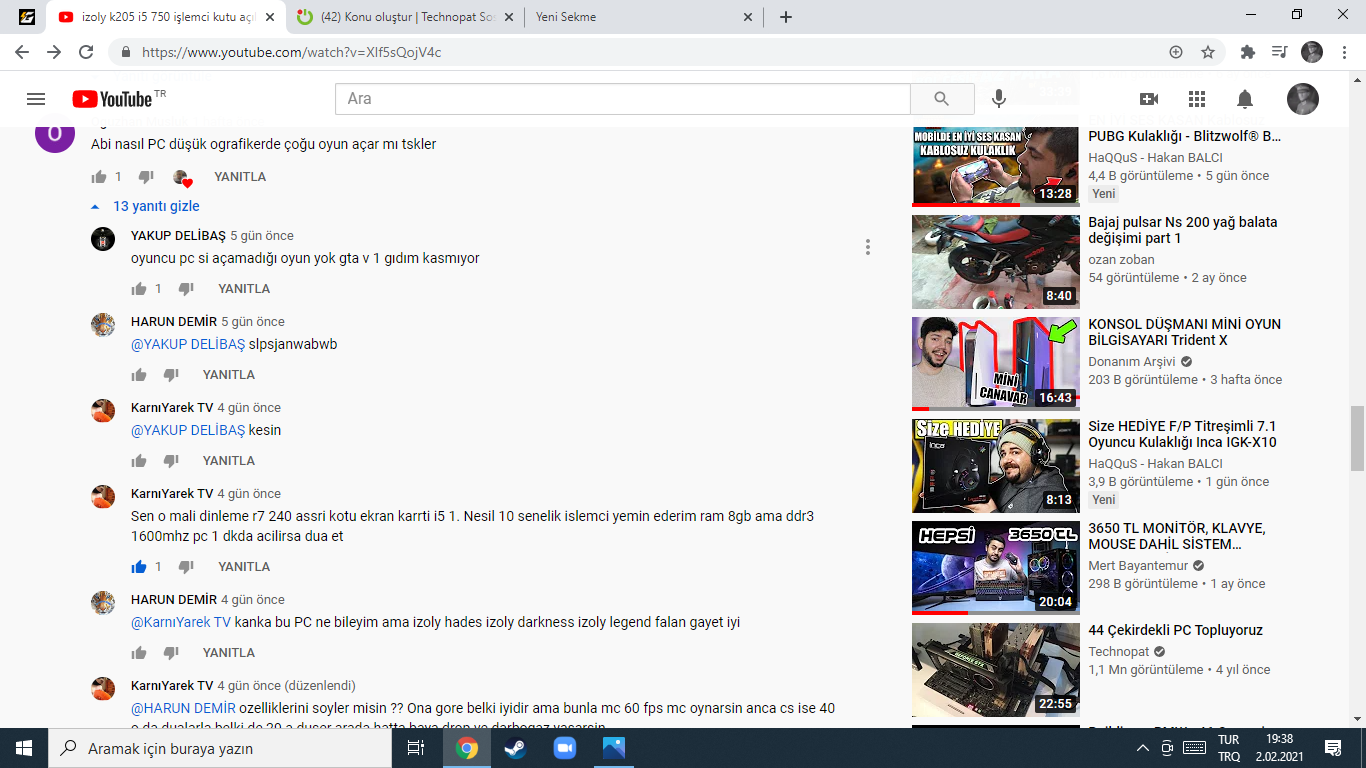Open the PUBG Kulaklığı Blitzwolf video thumbnail
The width and height of the screenshot is (1366, 768).
click(x=996, y=165)
